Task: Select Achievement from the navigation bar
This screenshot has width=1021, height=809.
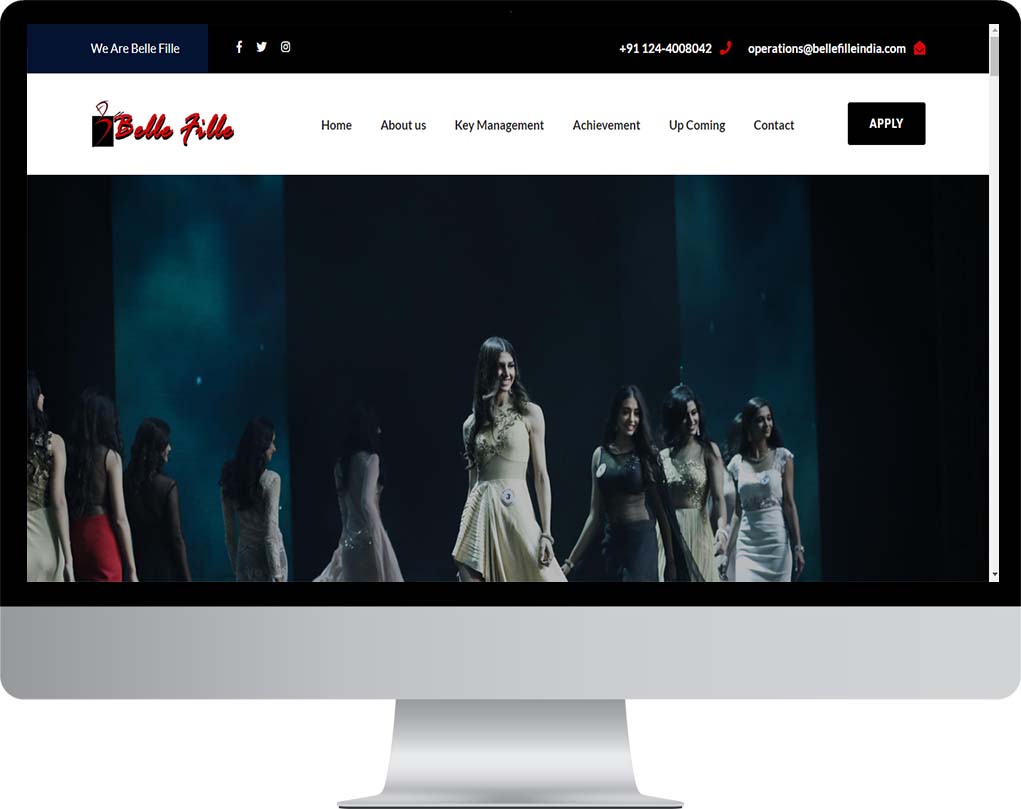Action: point(606,125)
